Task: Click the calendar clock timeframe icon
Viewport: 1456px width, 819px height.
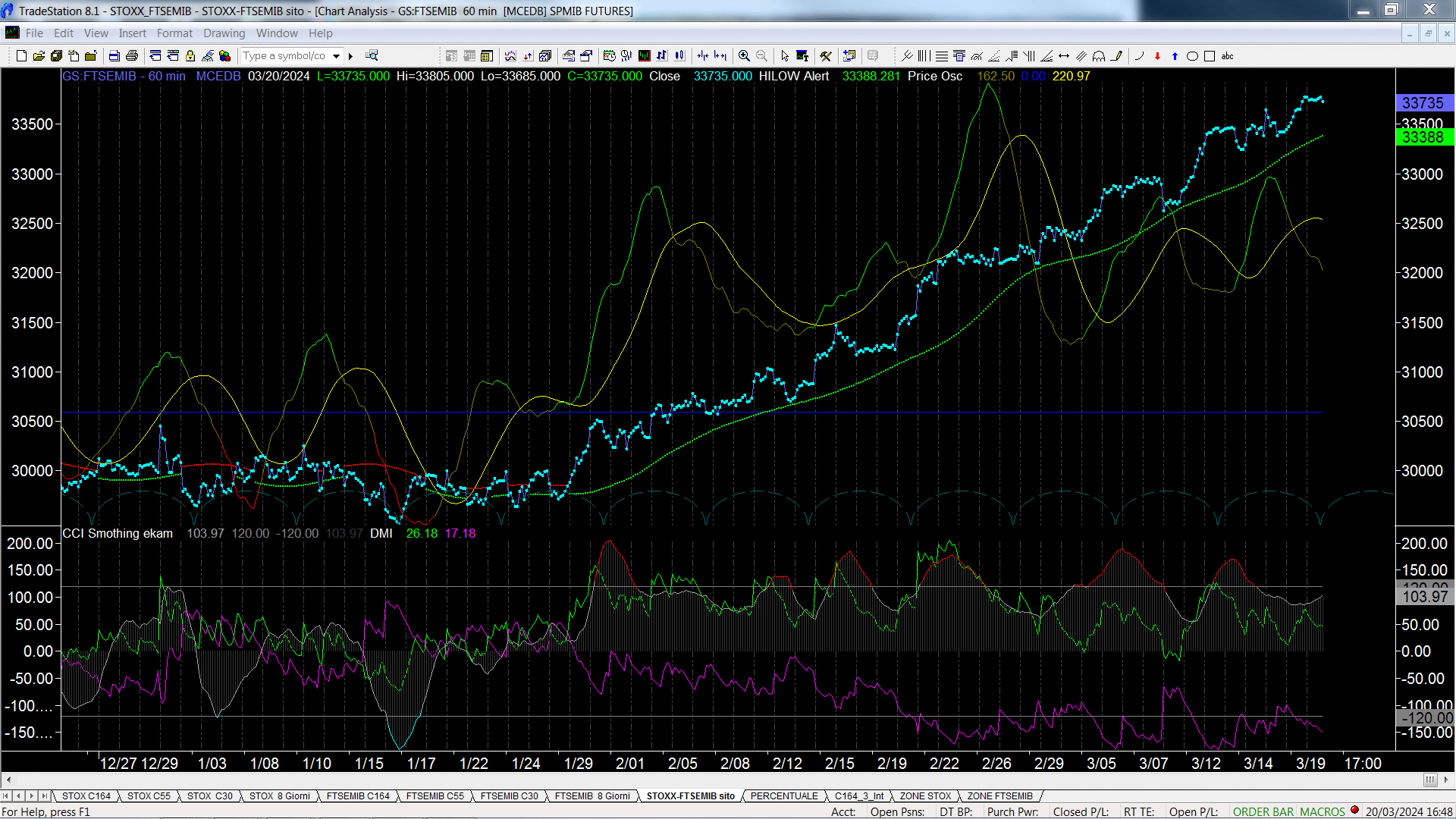Action: (x=609, y=55)
